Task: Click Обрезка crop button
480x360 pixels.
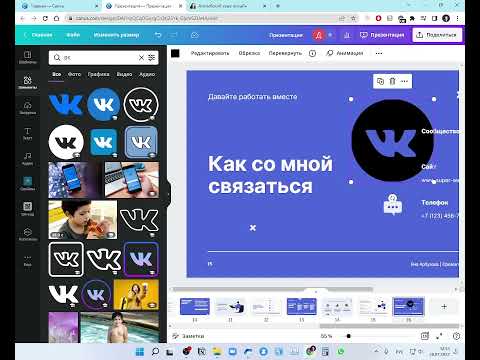Action: 249,53
